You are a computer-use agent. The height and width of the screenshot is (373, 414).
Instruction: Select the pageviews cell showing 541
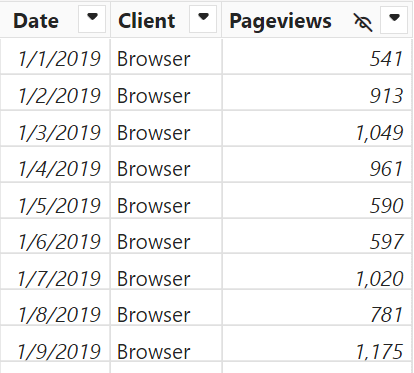click(x=317, y=56)
